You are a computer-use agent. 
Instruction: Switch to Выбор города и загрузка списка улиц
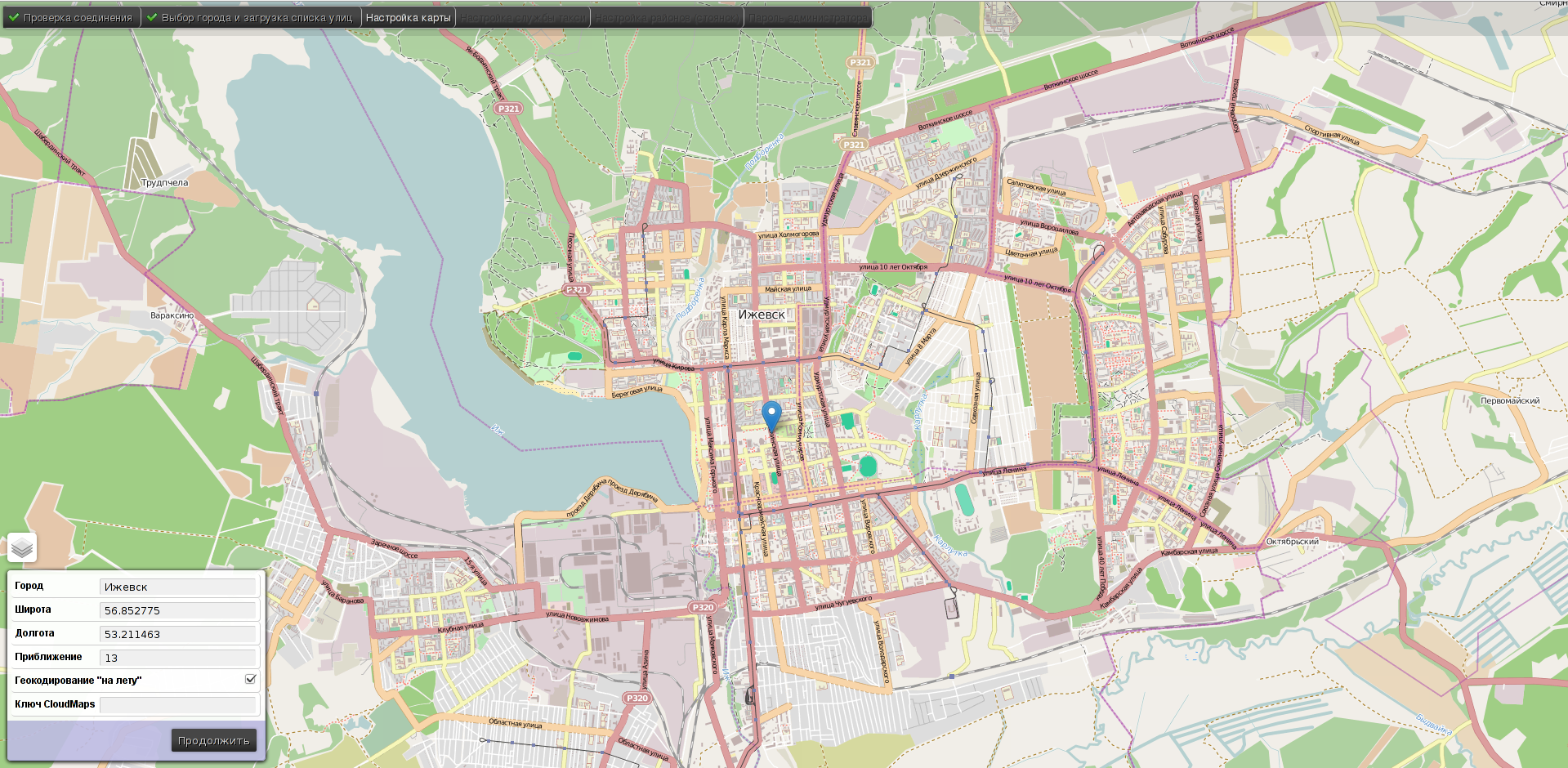click(x=257, y=17)
